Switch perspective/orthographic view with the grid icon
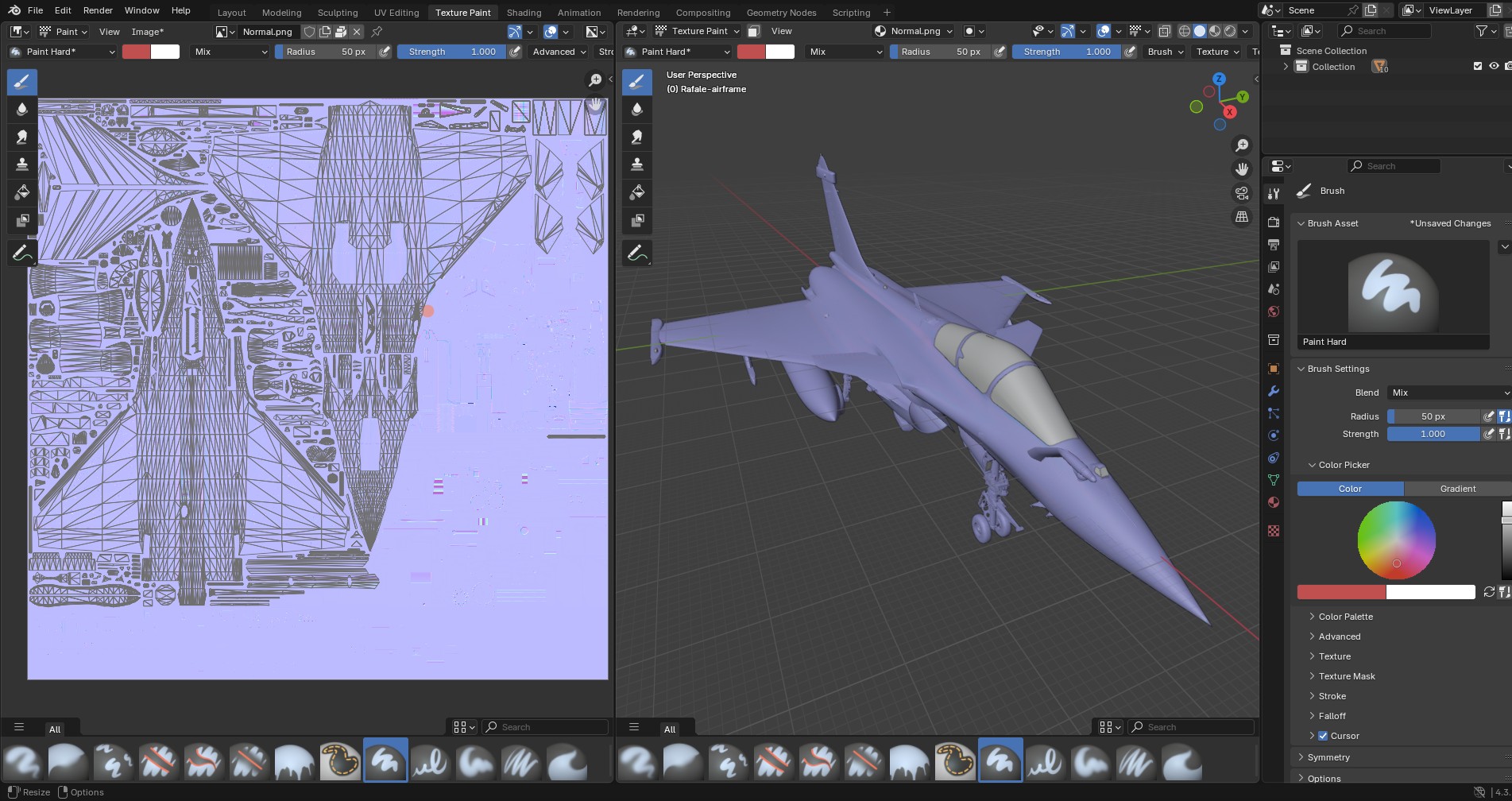1512x801 pixels. [1241, 217]
